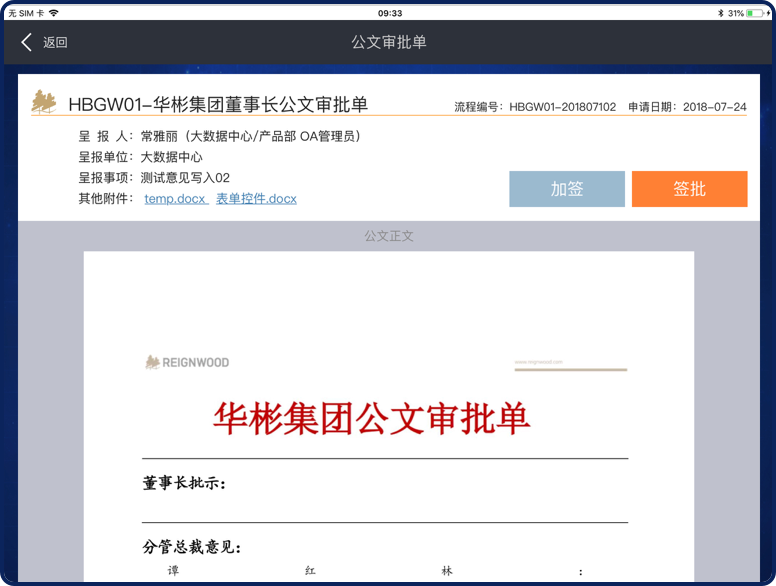
Task: Click the 加签 button
Action: coord(567,189)
